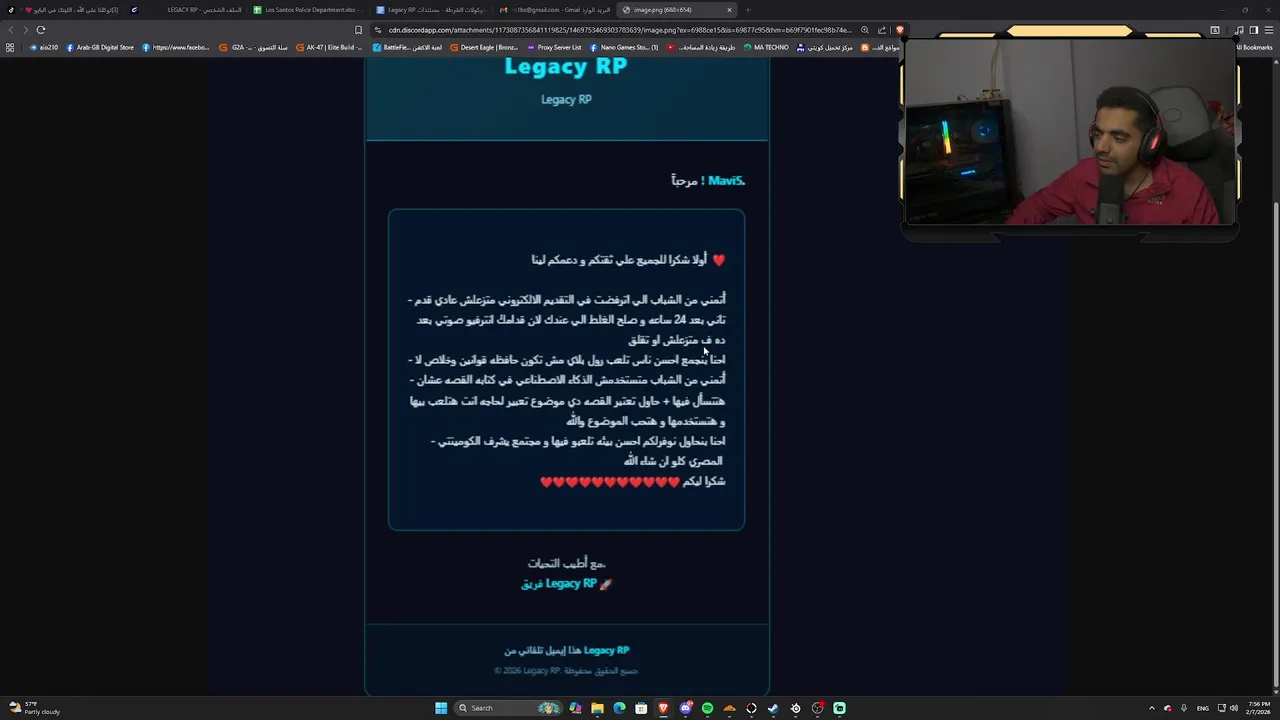This screenshot has width=1280, height=720.
Task: Open Microsoft Edge from the taskbar
Action: pyautogui.click(x=619, y=708)
